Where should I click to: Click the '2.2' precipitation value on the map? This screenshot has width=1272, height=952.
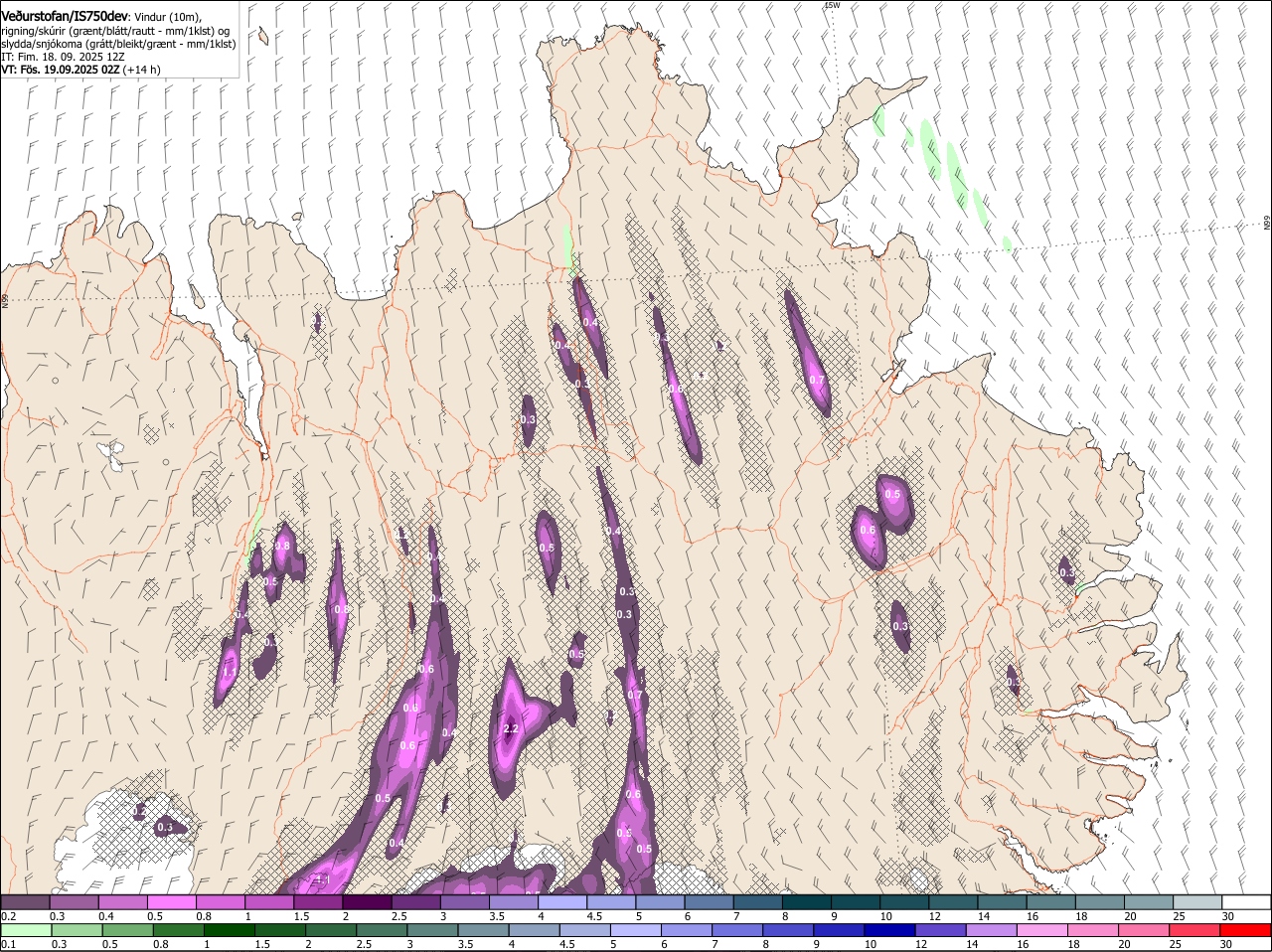512,728
